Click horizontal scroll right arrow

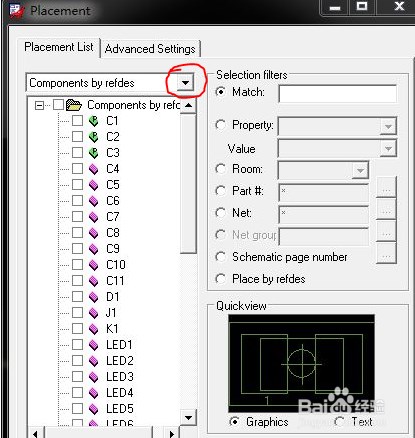pyautogui.click(x=172, y=433)
